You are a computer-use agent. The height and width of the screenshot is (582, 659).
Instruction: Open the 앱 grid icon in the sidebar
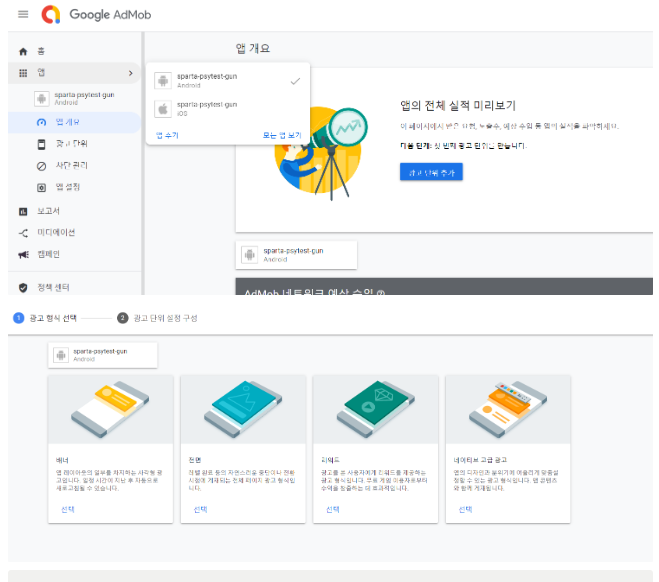23,73
